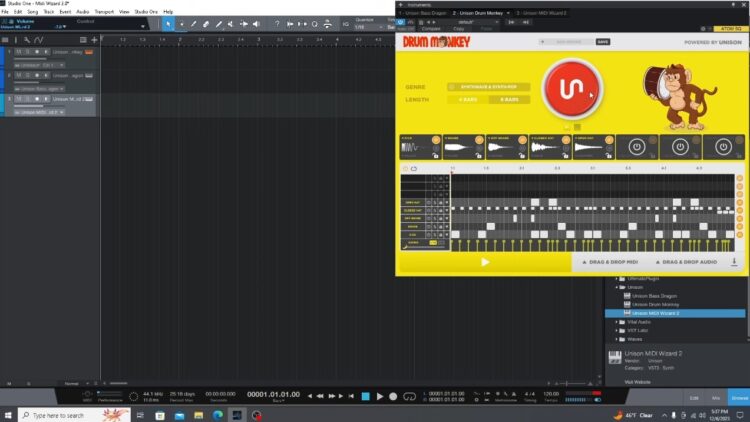Enable the sixth empty sample slot power button
The image size is (750, 422).
(x=637, y=147)
